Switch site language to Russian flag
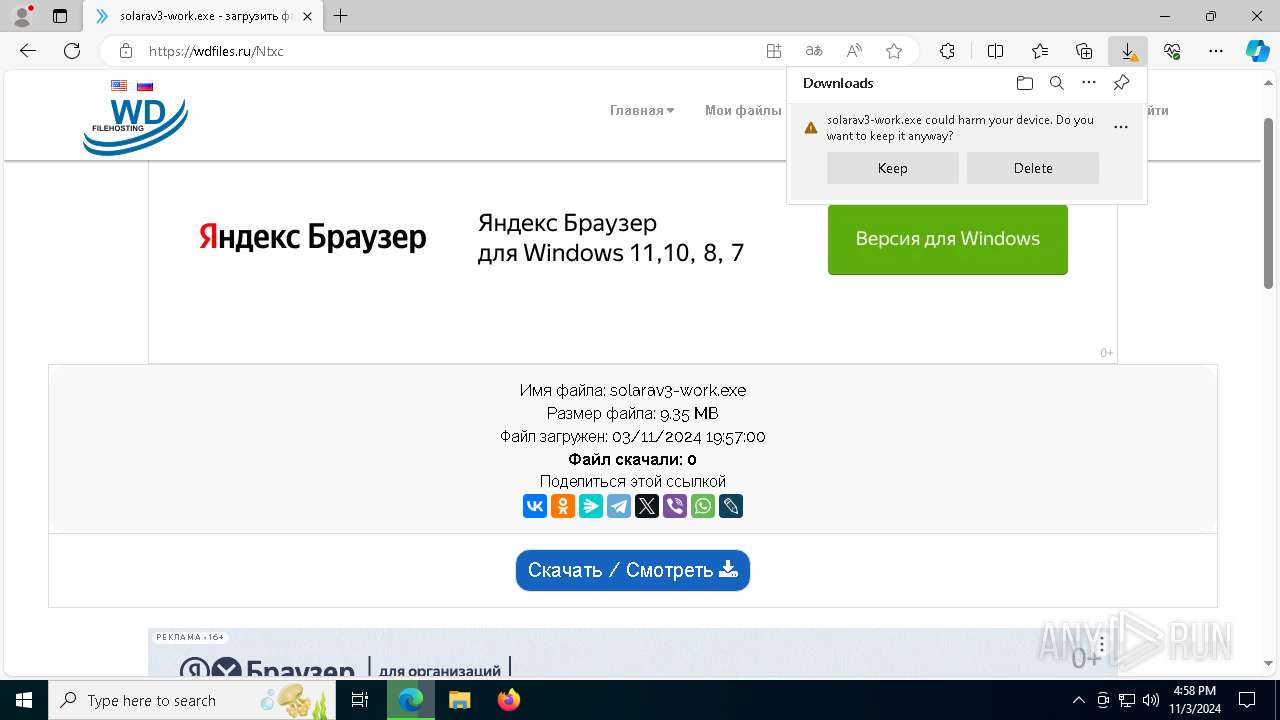The width and height of the screenshot is (1280, 720). click(145, 86)
